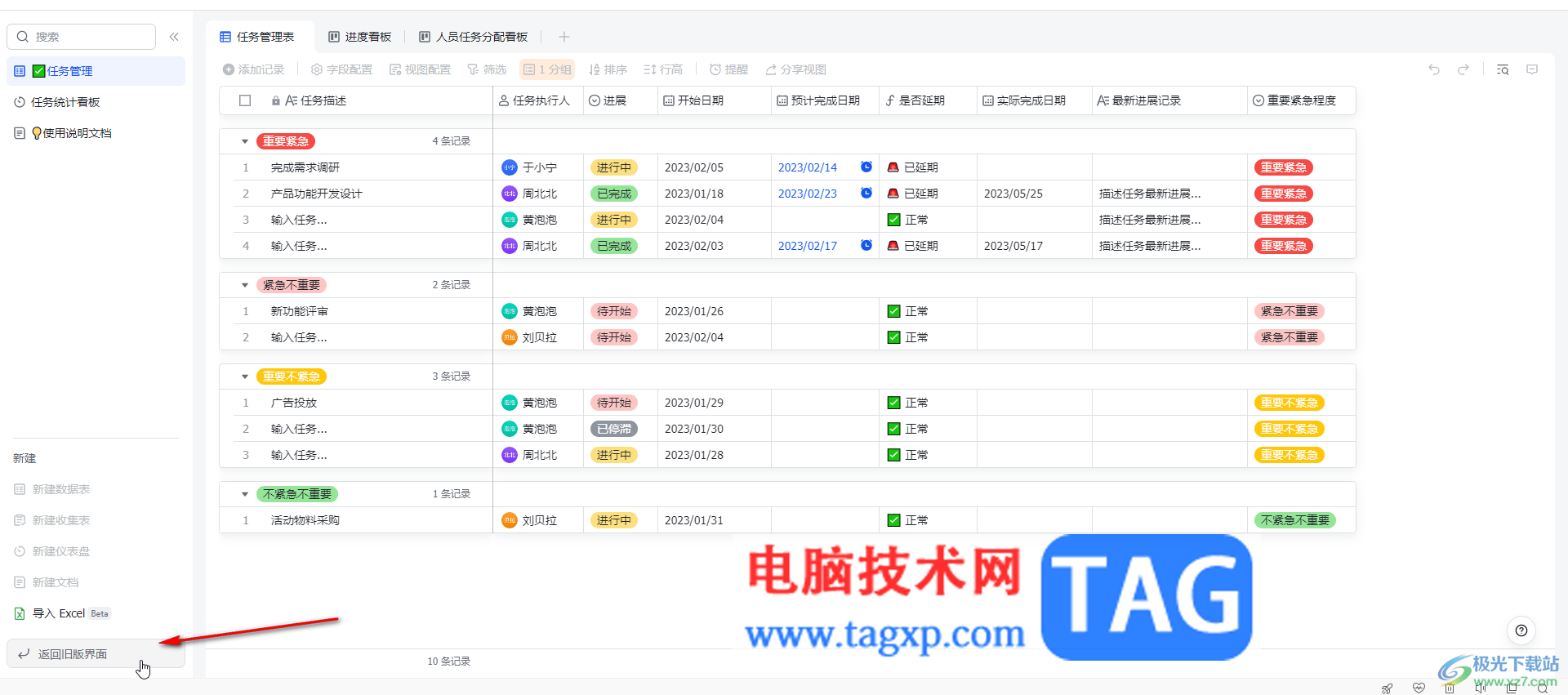This screenshot has height=695, width=1568.
Task: Click the speaker icon in status bar
Action: (1480, 688)
